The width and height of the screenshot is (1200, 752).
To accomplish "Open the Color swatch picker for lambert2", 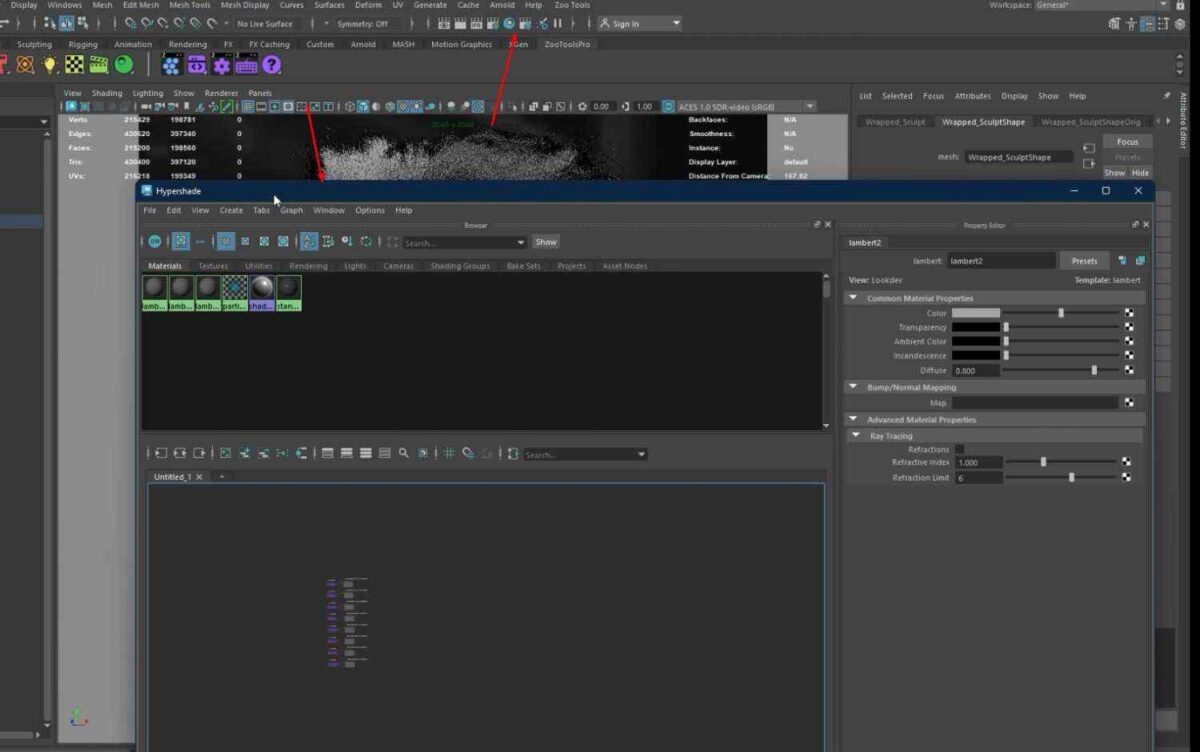I will [975, 313].
